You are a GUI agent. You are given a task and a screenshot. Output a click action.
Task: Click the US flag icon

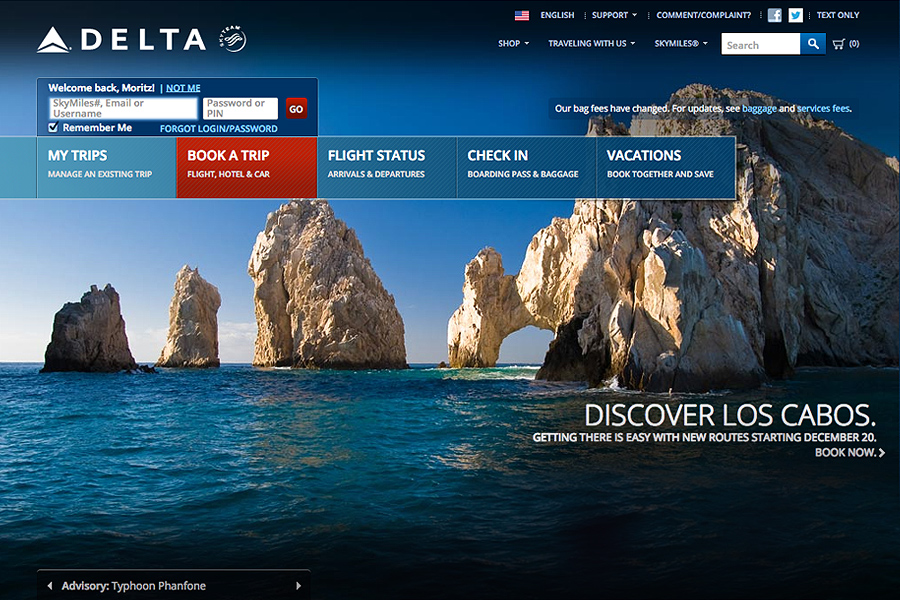click(x=522, y=16)
